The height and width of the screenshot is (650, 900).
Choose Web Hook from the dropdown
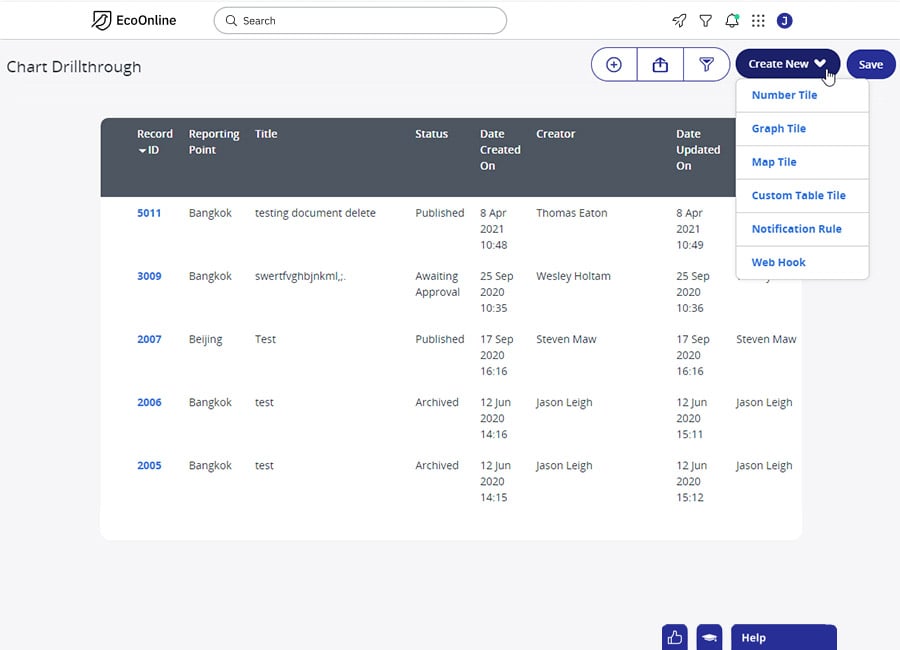778,262
